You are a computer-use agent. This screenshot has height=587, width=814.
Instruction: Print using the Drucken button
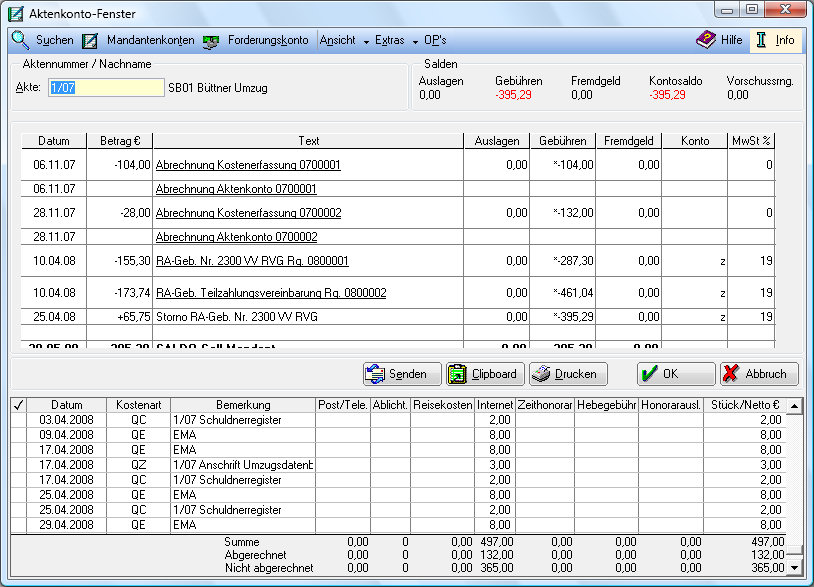pos(568,374)
